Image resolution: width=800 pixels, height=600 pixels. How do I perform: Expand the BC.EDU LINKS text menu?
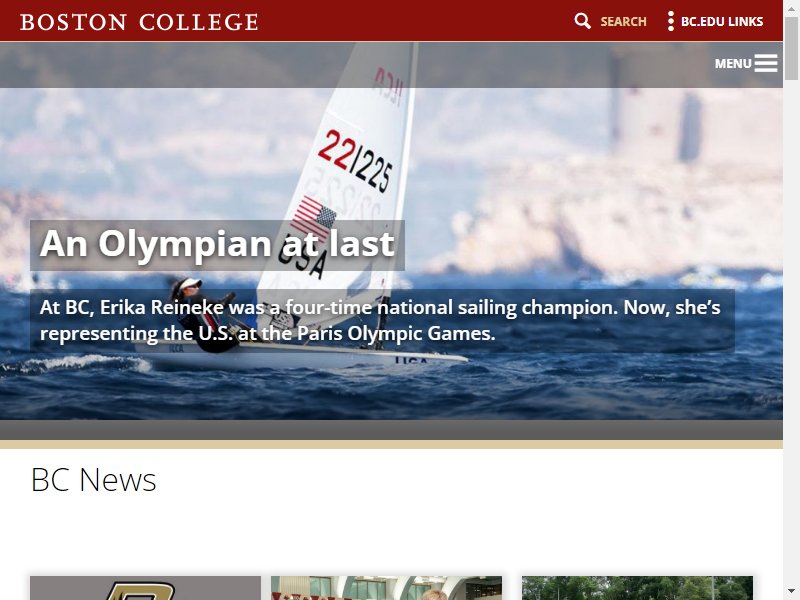(722, 22)
